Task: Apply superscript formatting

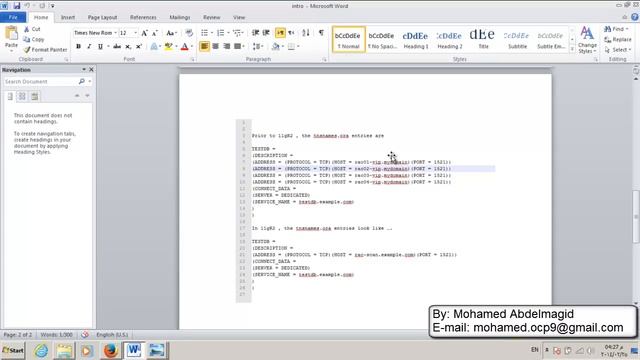Action: point(139,47)
